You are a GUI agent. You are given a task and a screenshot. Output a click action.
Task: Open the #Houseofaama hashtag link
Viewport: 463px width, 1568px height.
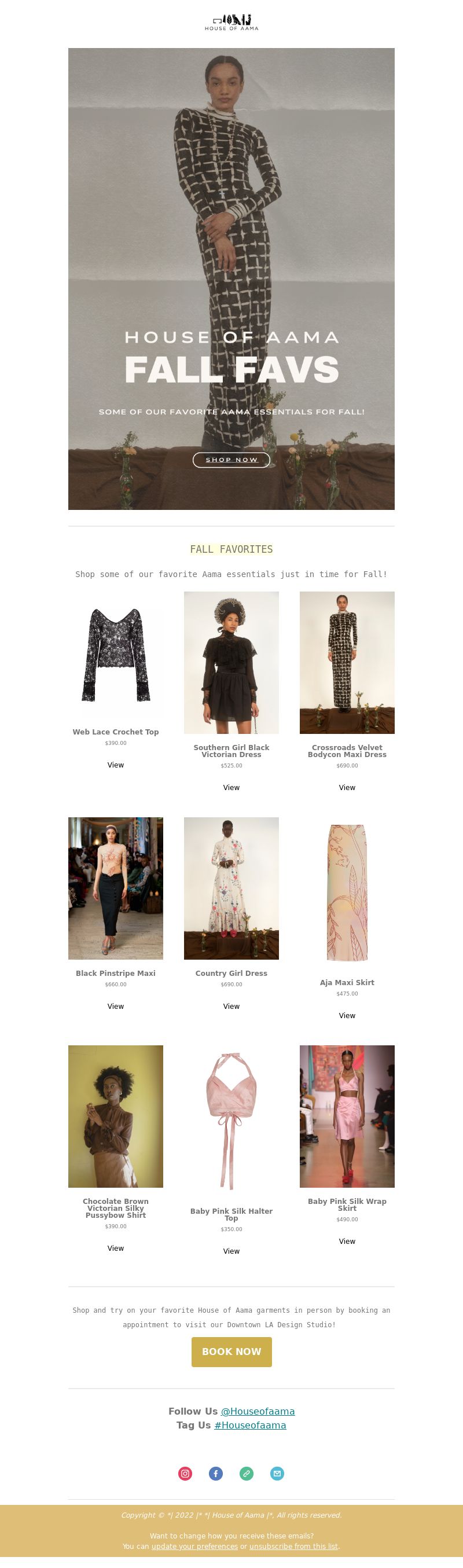point(250,1425)
